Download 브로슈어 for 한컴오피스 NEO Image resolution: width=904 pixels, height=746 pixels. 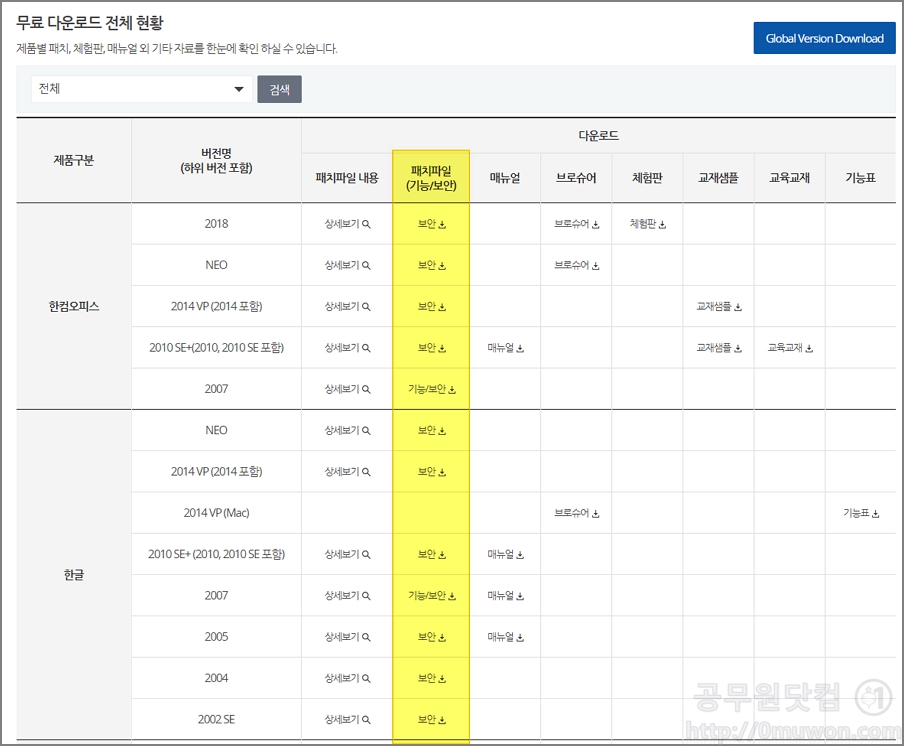click(x=577, y=265)
